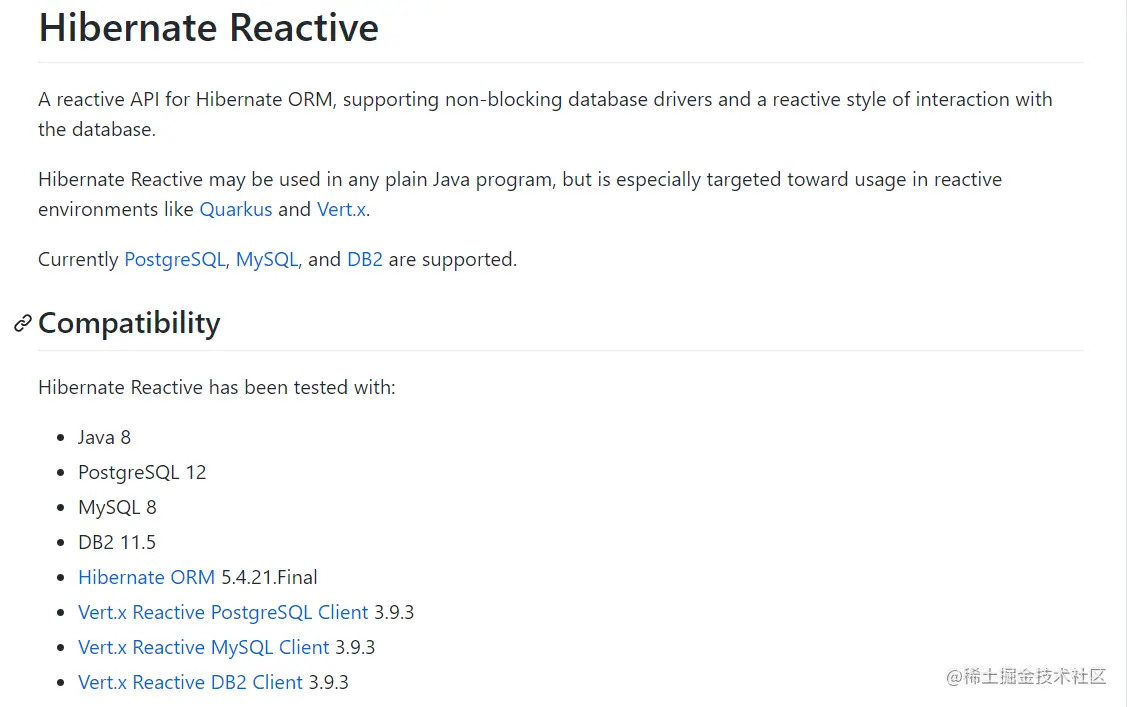Click the '5.4.21.Final' version text
1127x707 pixels.
[x=269, y=577]
